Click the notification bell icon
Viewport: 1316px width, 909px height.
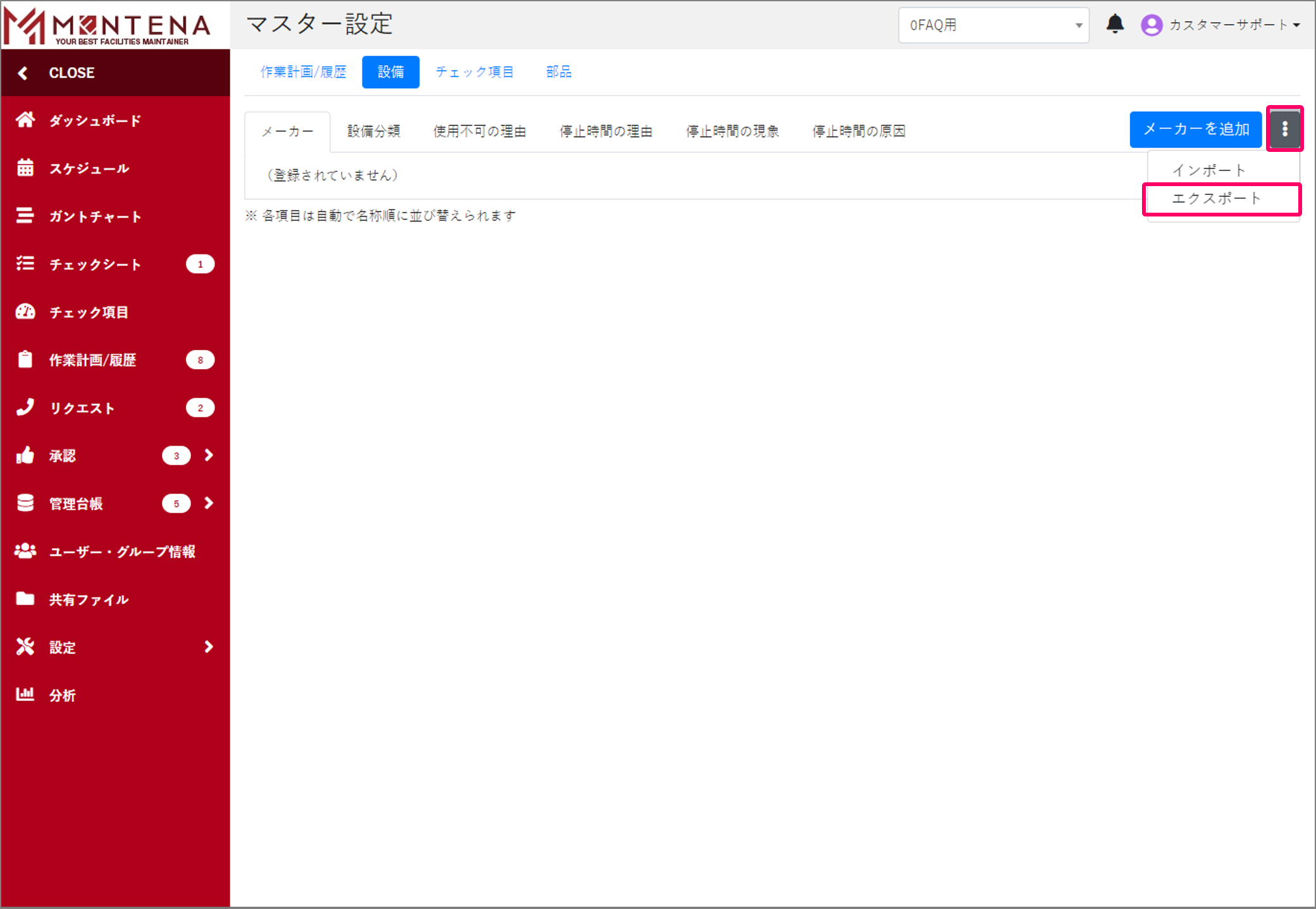tap(1115, 25)
